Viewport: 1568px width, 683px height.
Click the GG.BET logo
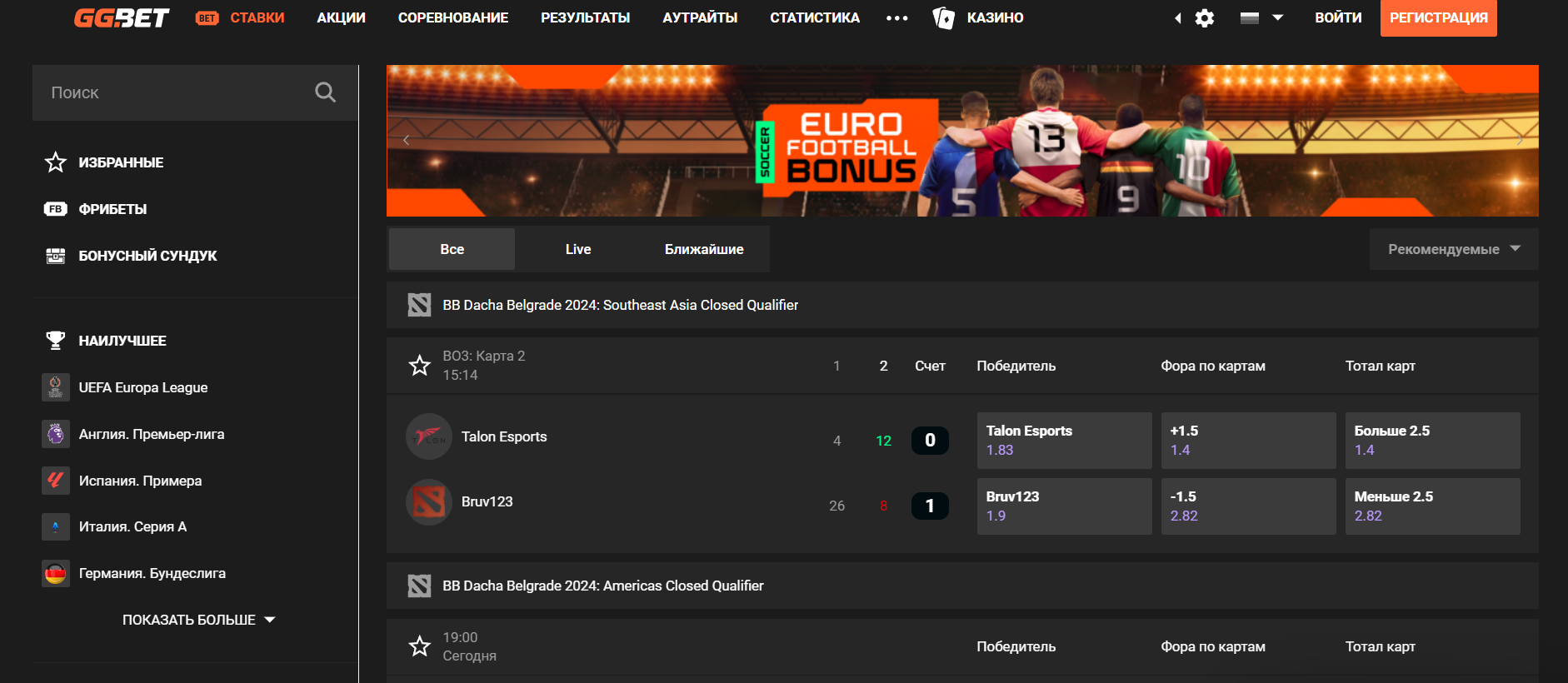(122, 17)
